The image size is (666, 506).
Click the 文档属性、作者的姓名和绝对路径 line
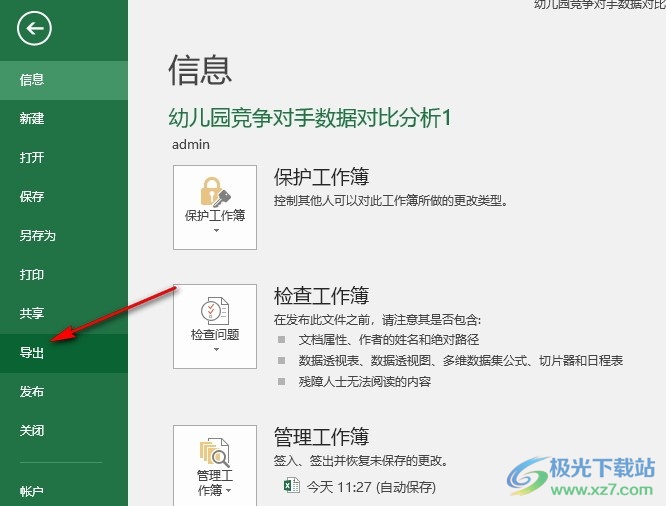tap(389, 339)
